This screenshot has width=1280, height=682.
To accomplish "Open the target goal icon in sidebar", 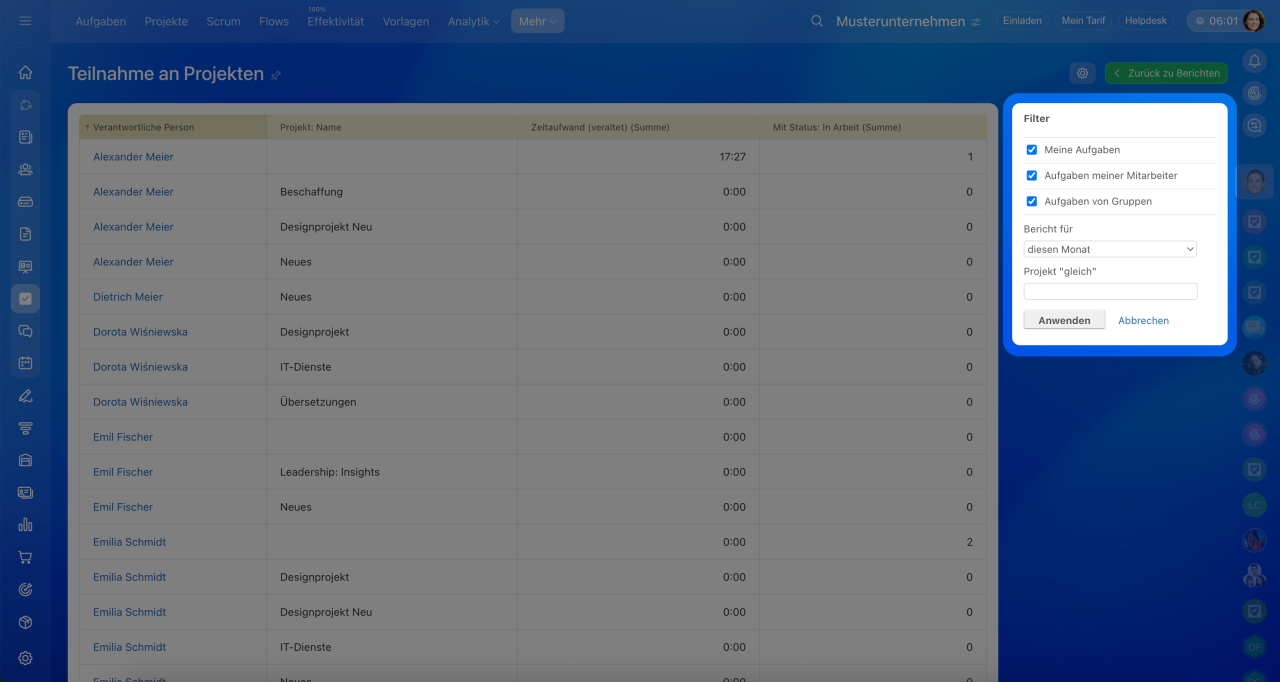I will [x=25, y=589].
